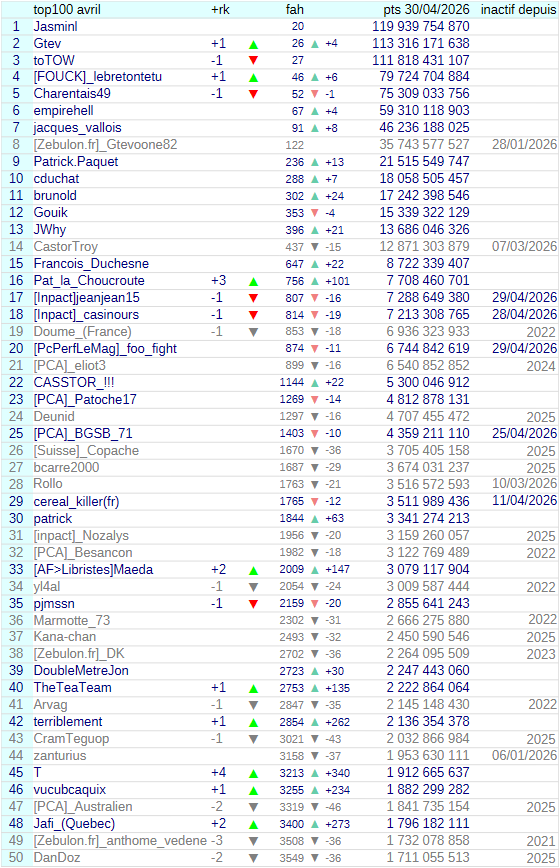Select the 'fah' column header
560x868 pixels.
click(294, 9)
